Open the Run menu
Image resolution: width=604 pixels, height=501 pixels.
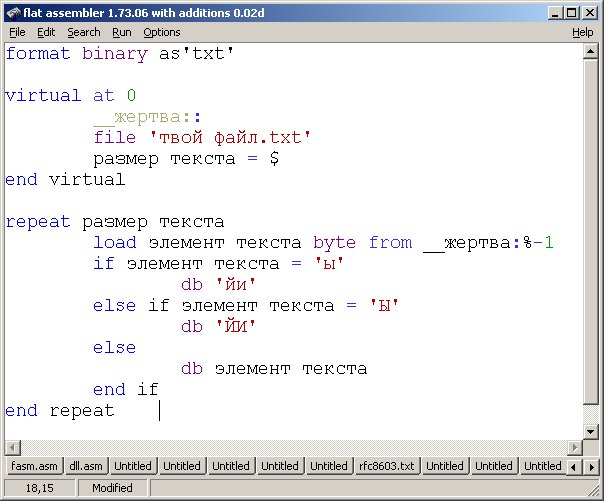[x=122, y=32]
